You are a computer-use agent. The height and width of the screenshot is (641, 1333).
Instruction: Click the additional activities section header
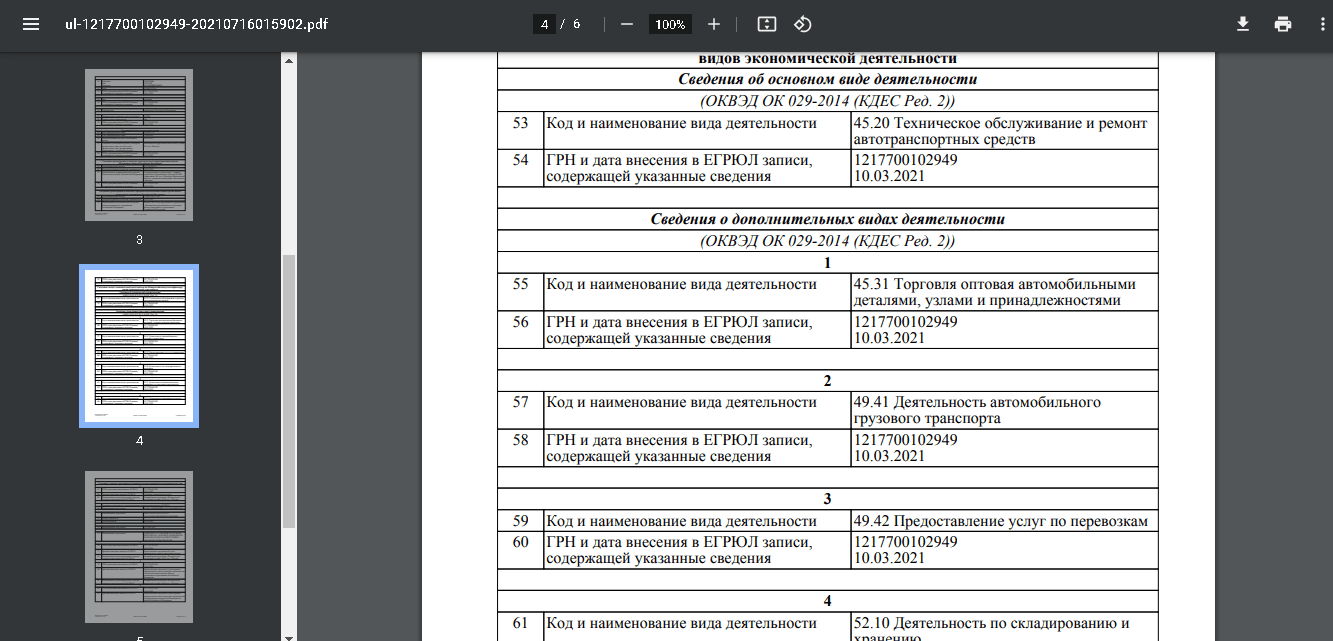(x=827, y=219)
